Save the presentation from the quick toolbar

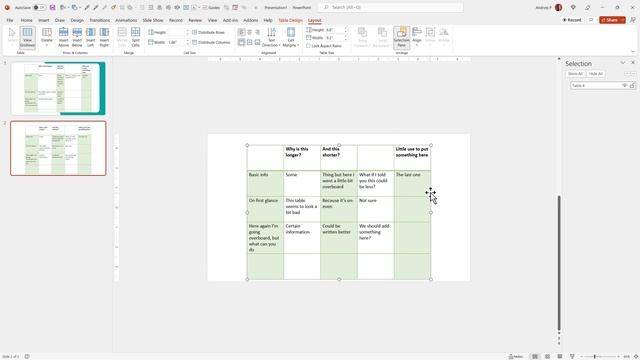(x=52, y=7)
